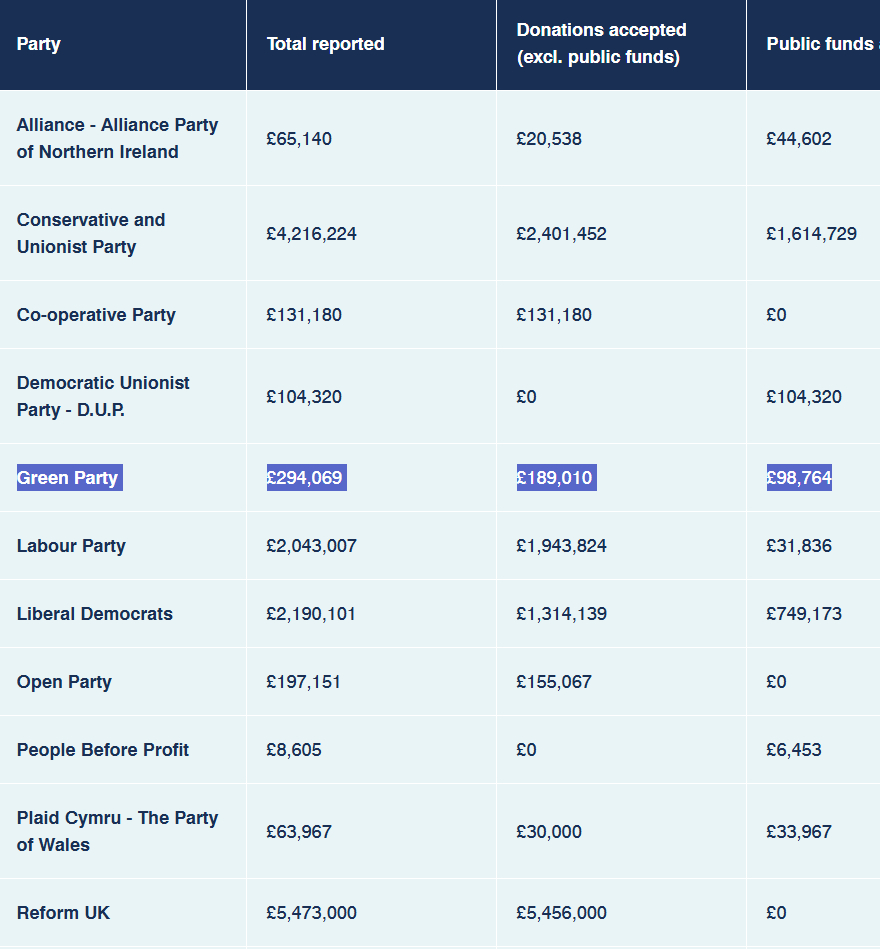This screenshot has width=880, height=949.
Task: Click Liberal Democrats' £749,173 public funds
Action: tap(804, 614)
